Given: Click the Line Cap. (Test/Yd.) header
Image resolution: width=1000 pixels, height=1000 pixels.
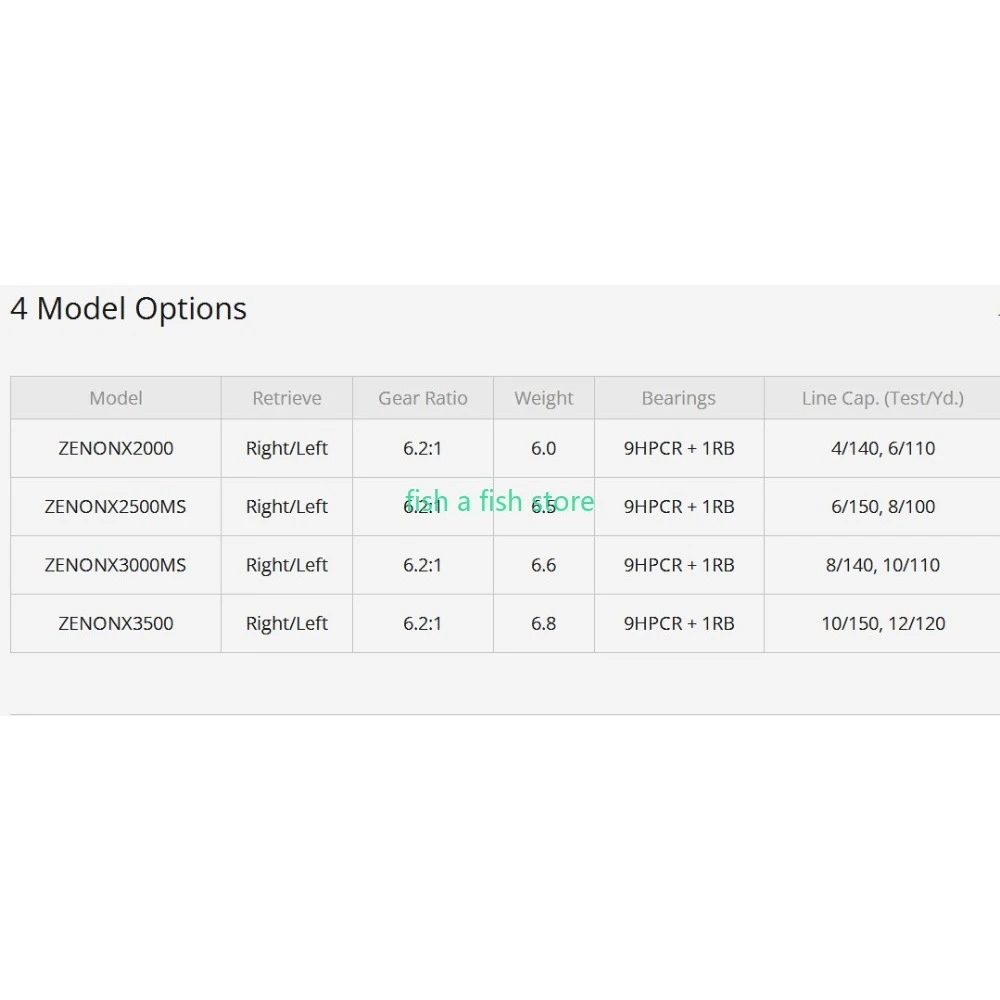Looking at the screenshot, I should 883,398.
